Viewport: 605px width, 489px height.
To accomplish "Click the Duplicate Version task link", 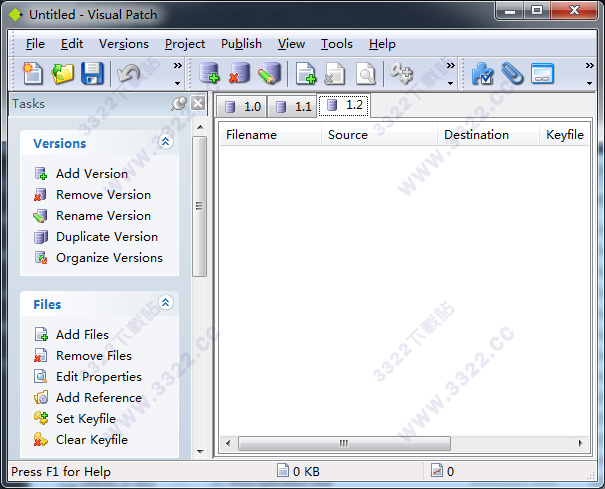I will point(107,237).
